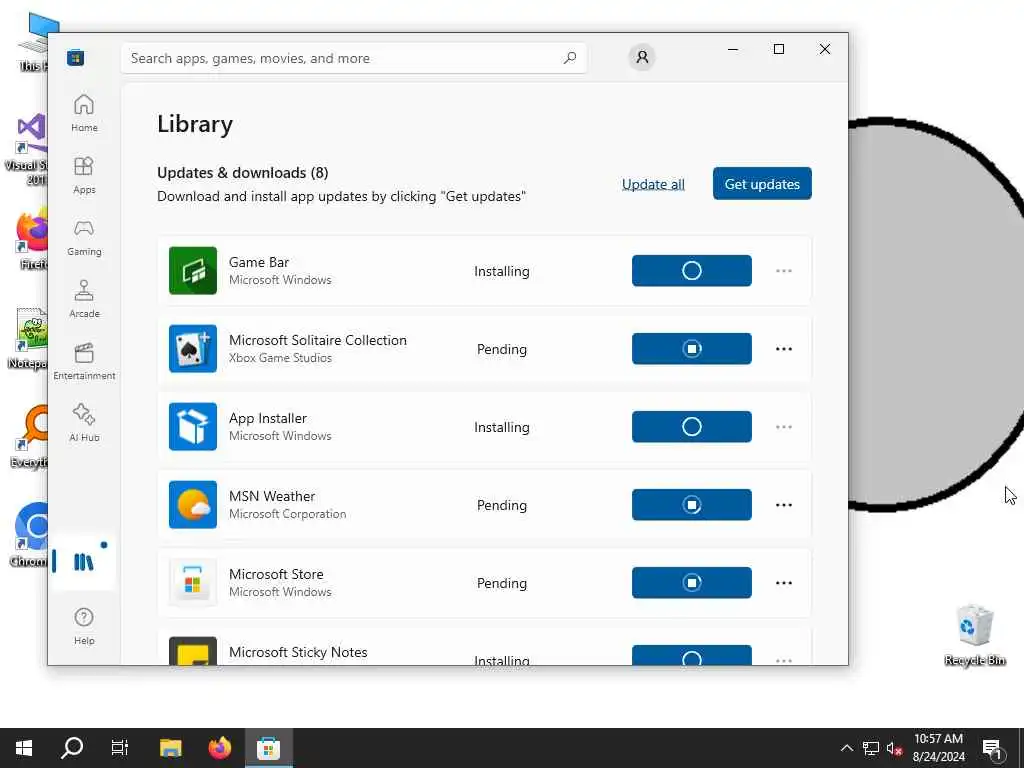Click Game Bar installing progress button
Image resolution: width=1024 pixels, height=768 pixels.
coord(692,270)
